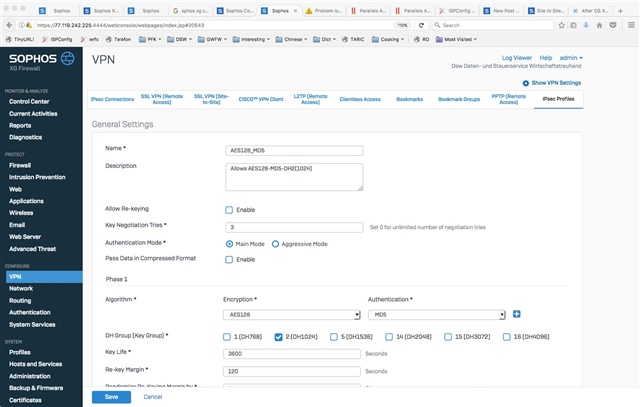
Task: Open Intrusion Prevention in sidebar
Action: [37, 177]
